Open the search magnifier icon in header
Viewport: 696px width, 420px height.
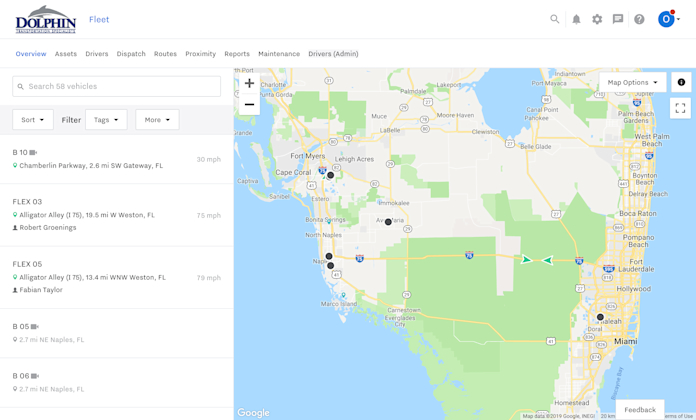click(554, 19)
